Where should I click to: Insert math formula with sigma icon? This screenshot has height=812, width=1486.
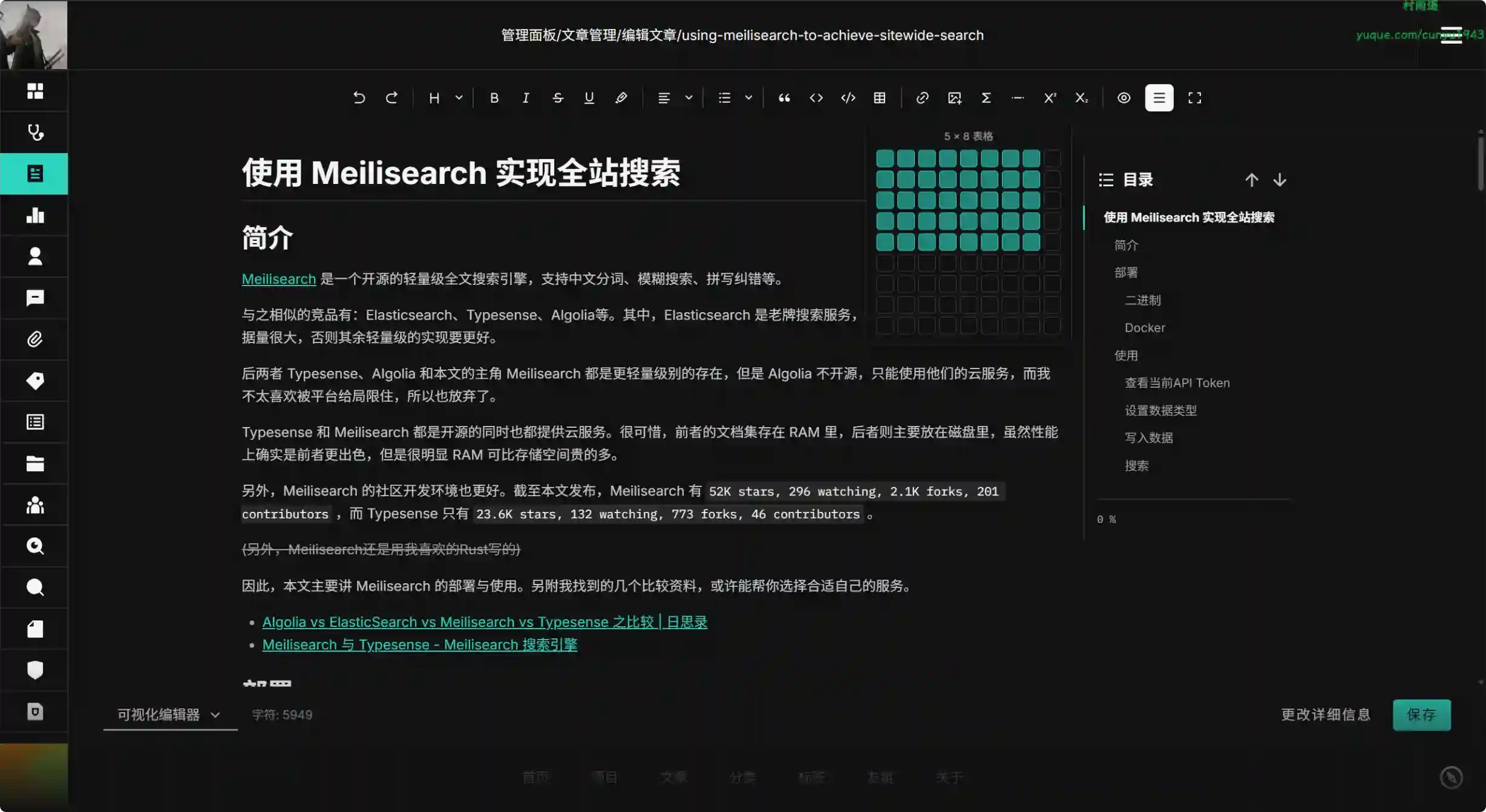[x=986, y=97]
